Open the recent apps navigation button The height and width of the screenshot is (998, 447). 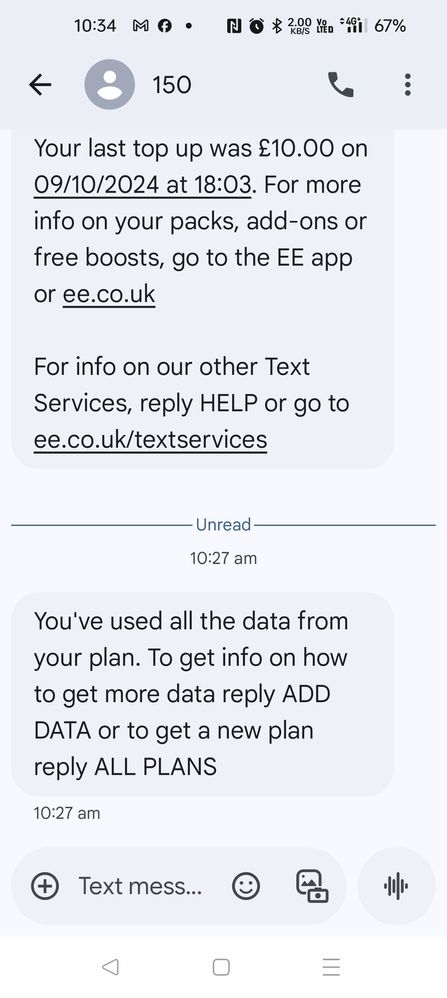click(331, 967)
